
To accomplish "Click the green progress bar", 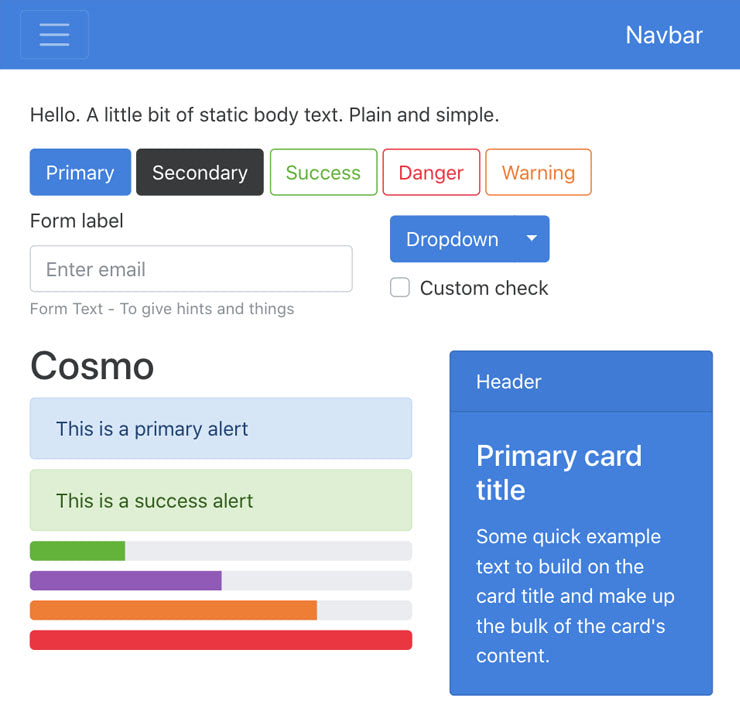I will 77,551.
